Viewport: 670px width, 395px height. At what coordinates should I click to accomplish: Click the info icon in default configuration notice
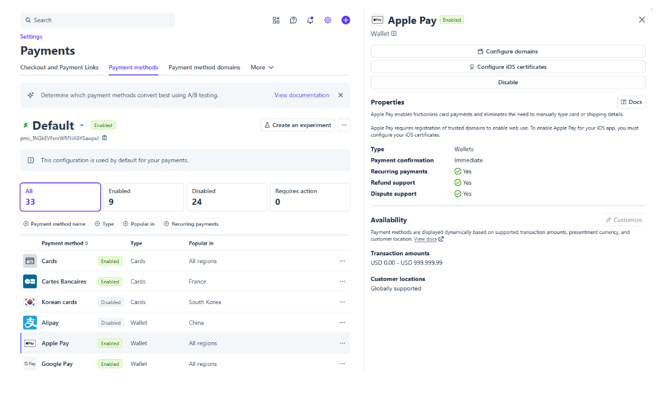coord(31,160)
